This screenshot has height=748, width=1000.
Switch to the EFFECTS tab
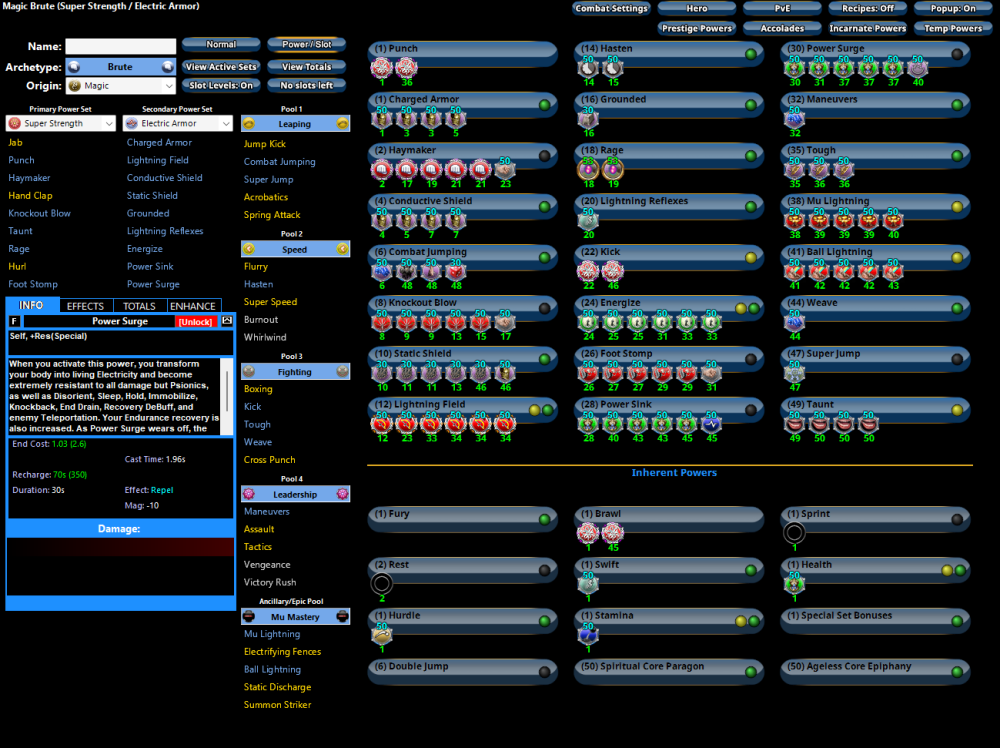[x=85, y=306]
